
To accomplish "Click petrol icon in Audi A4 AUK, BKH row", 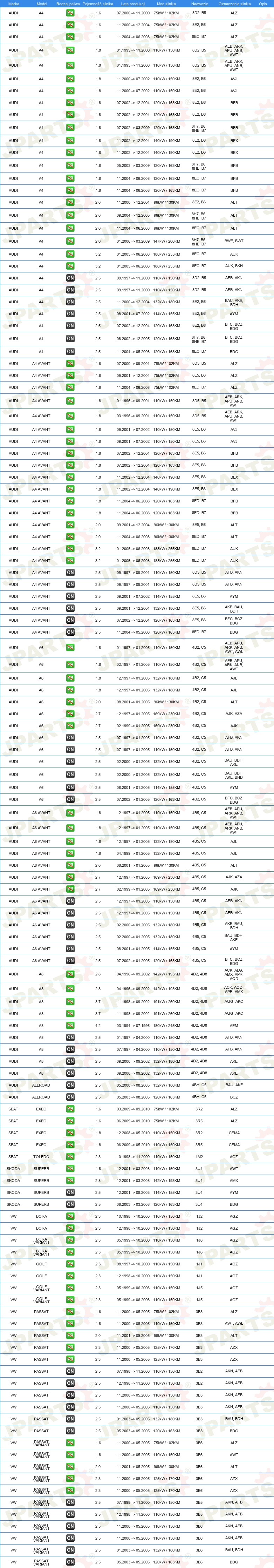I will point(70,266).
